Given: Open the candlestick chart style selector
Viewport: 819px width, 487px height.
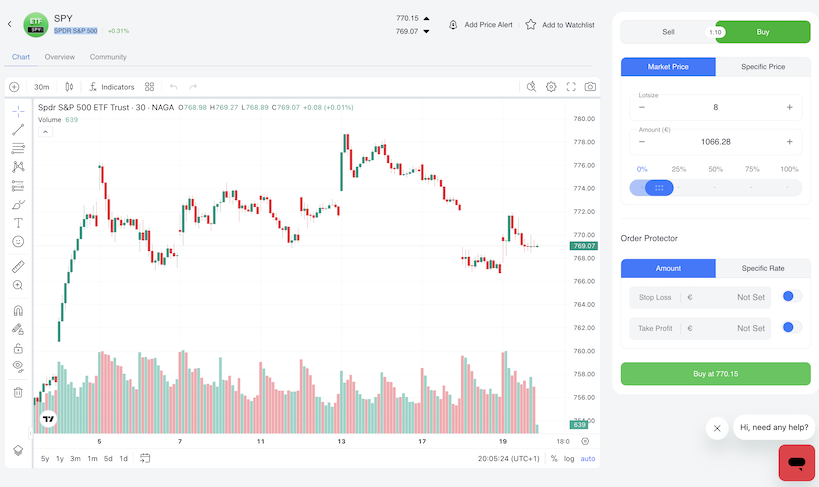Looking at the screenshot, I should coord(69,87).
